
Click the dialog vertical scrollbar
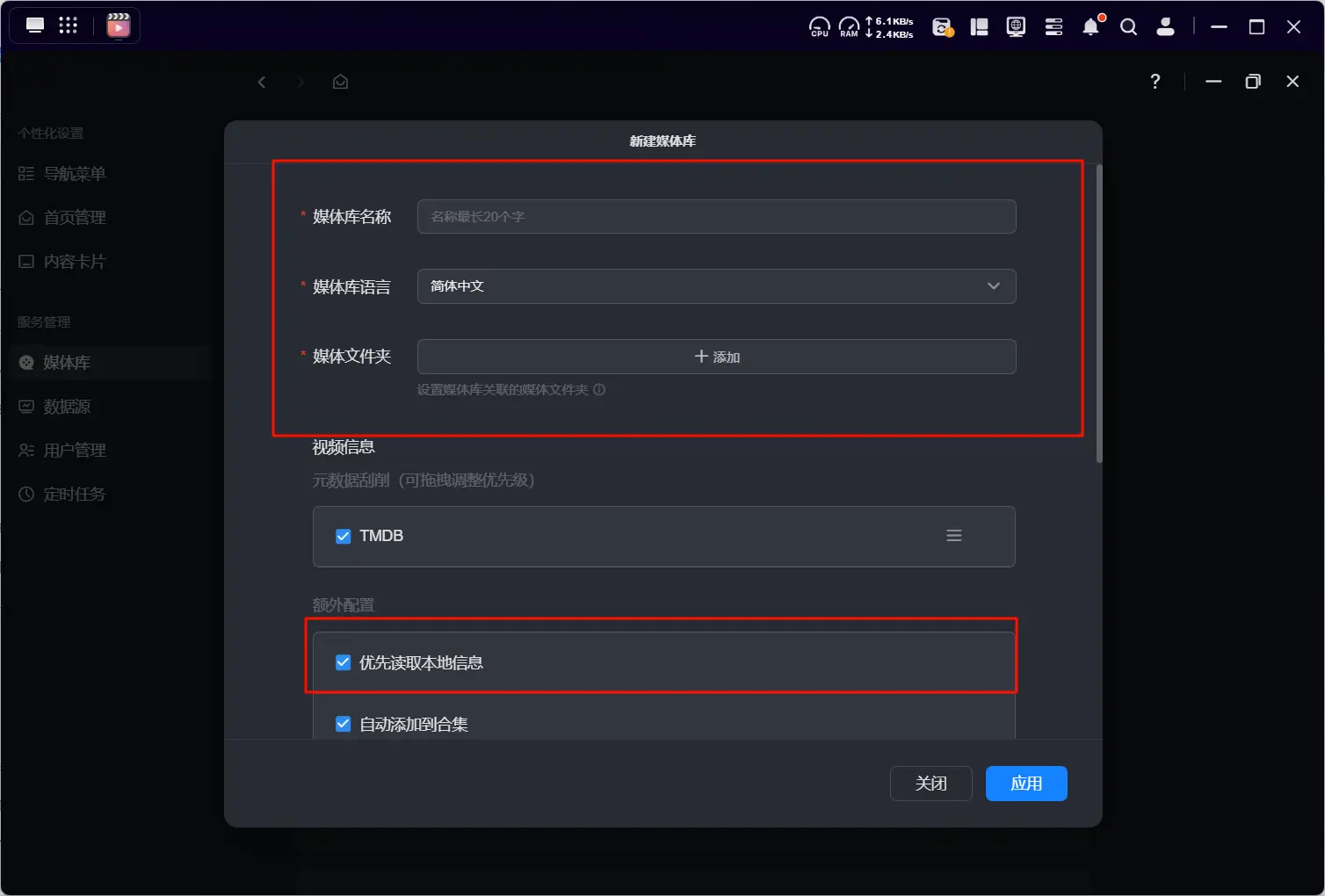point(1098,314)
